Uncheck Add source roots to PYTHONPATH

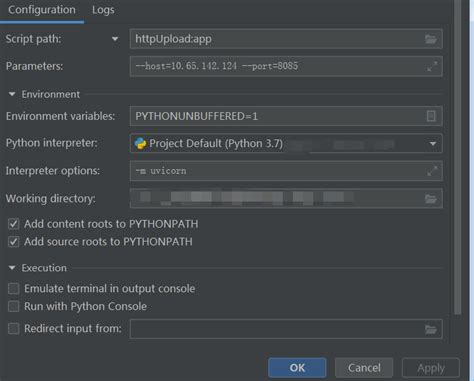pos(14,242)
